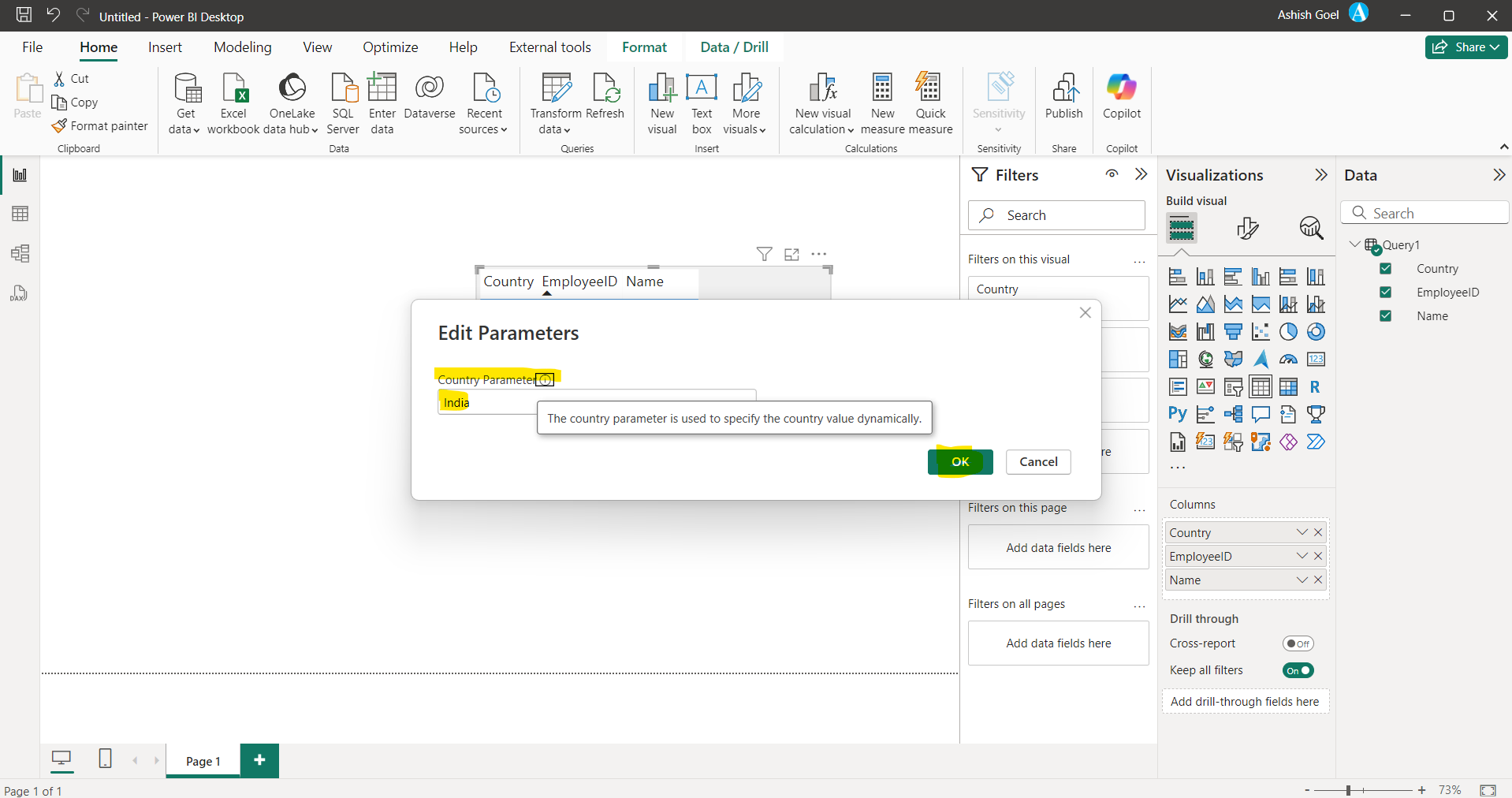
Task: Switch to the Modeling tab
Action: 242,47
